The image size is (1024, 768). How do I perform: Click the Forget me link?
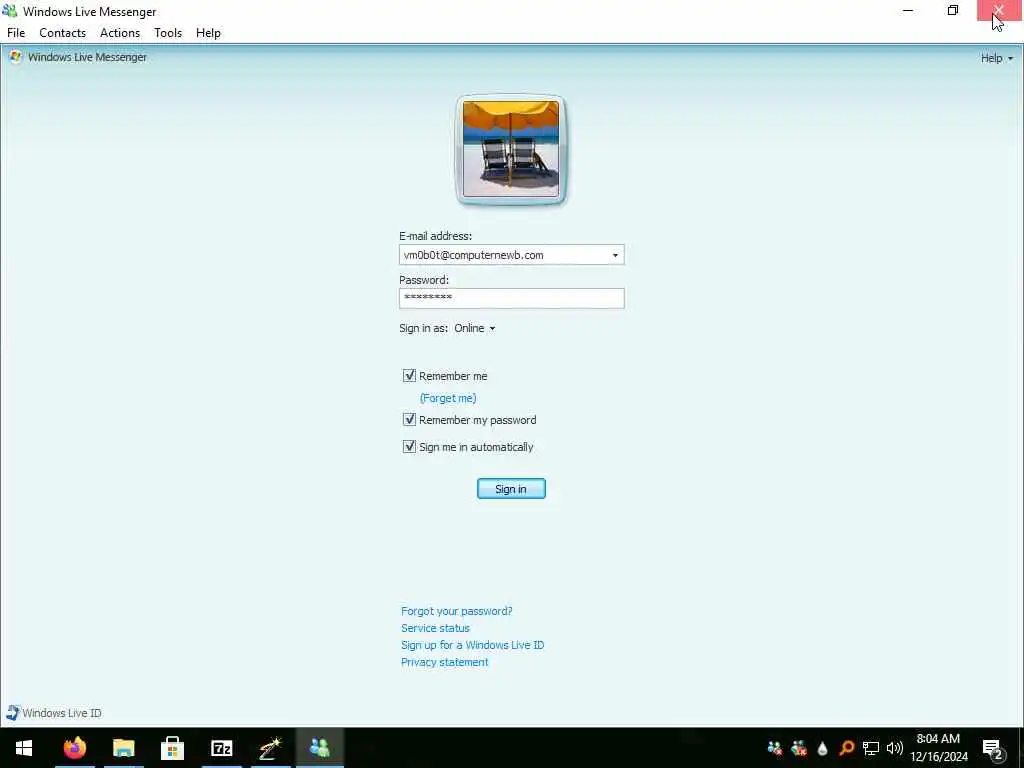(x=448, y=398)
